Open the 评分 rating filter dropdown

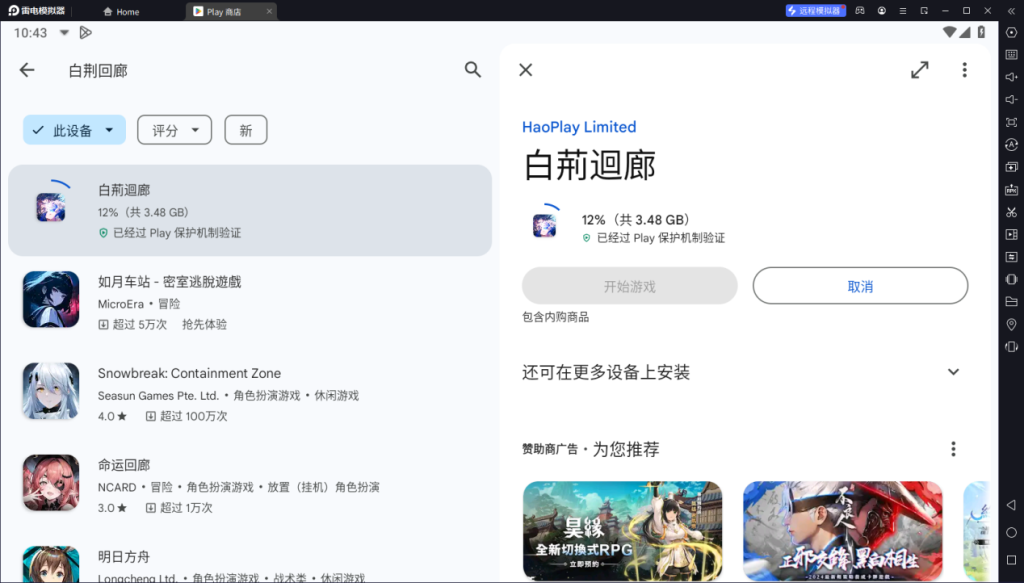174,130
